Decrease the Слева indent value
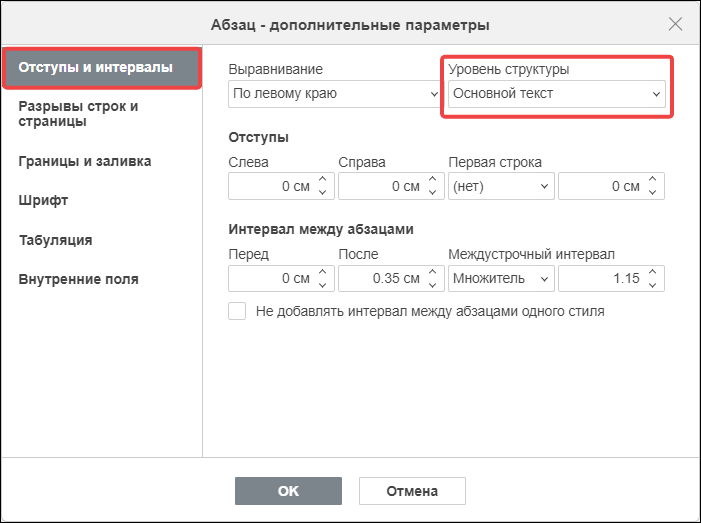The width and height of the screenshot is (701, 523). (323, 193)
